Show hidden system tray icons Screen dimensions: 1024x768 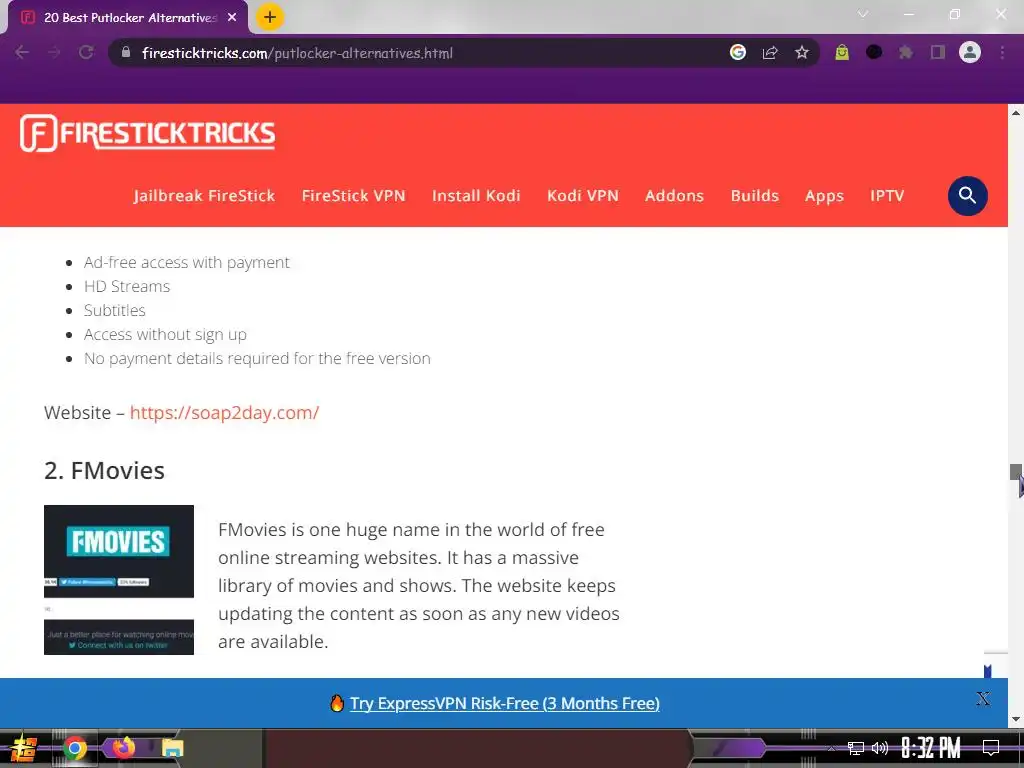click(x=831, y=748)
